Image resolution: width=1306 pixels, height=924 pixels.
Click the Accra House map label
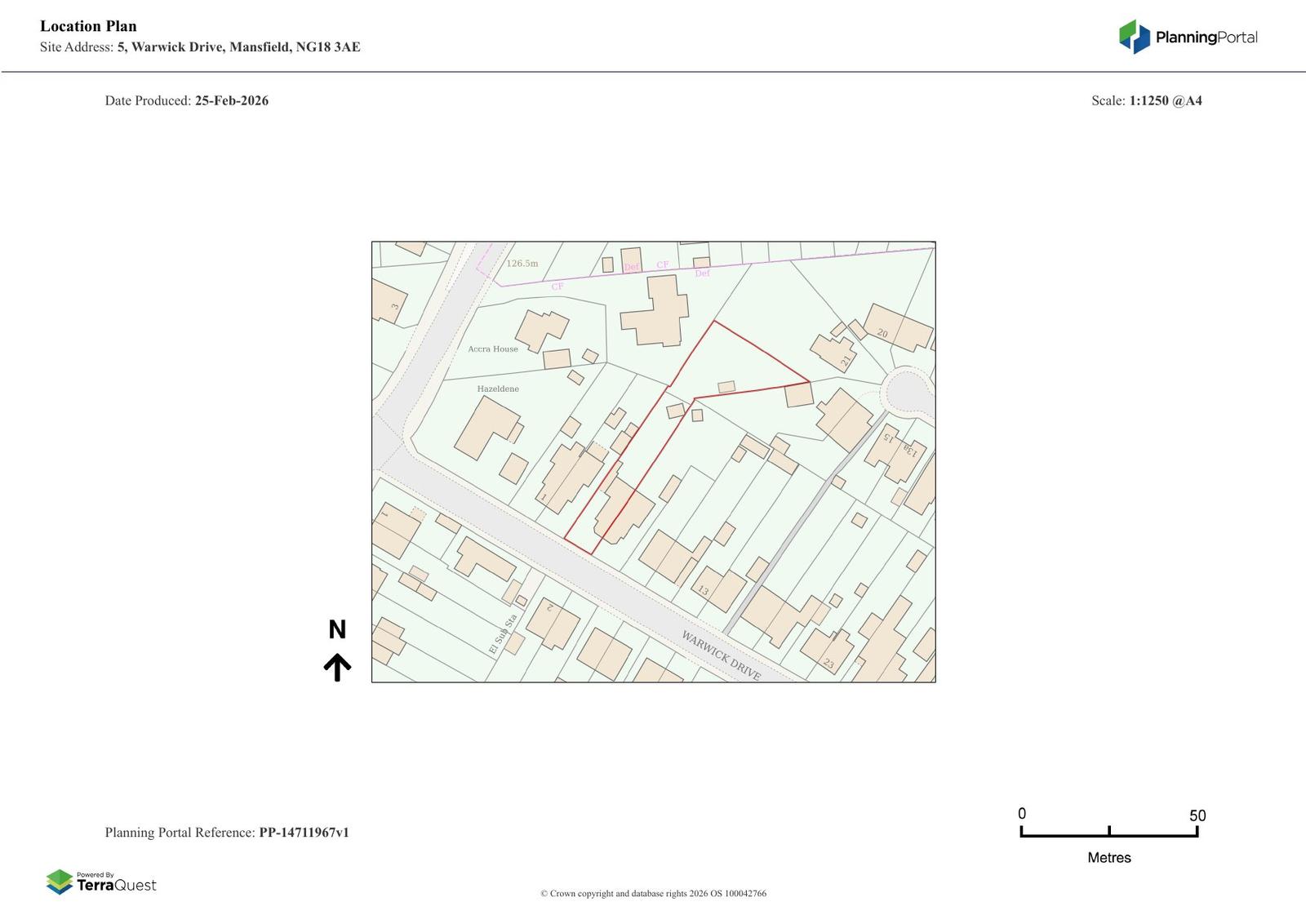click(x=493, y=349)
